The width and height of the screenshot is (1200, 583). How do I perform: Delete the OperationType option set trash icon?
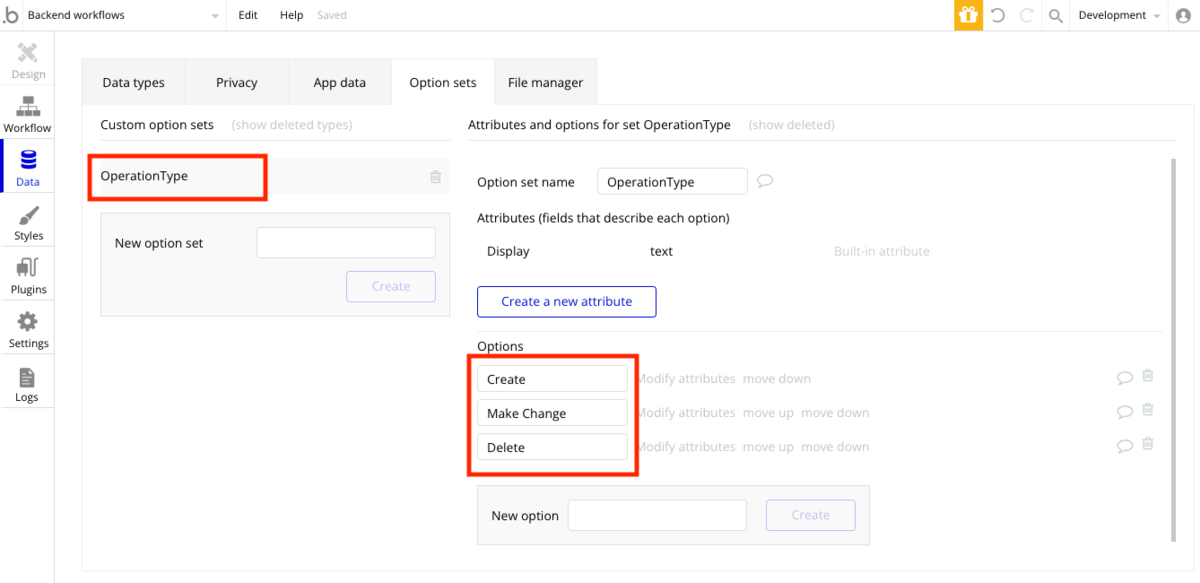click(x=436, y=177)
